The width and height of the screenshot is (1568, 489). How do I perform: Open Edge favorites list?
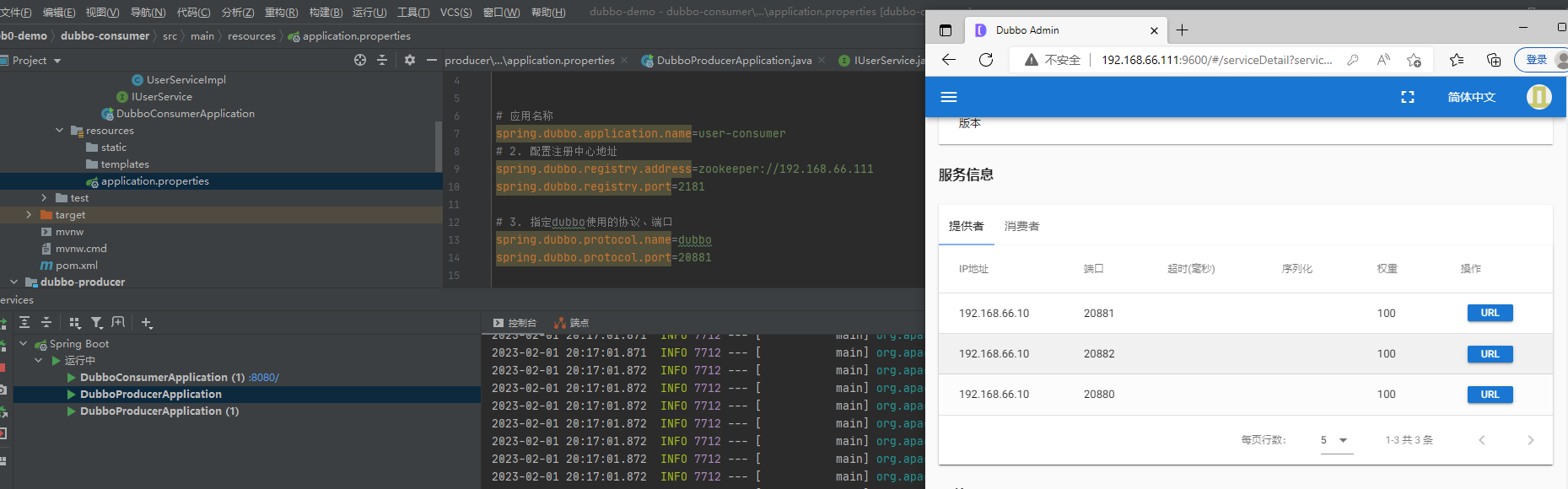(x=1457, y=60)
